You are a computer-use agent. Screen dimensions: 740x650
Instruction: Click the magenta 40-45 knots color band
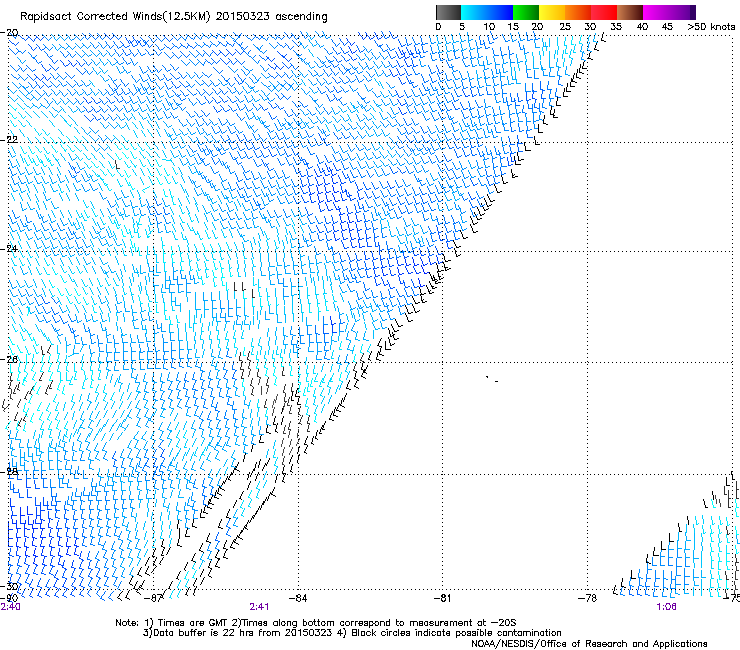(x=656, y=12)
